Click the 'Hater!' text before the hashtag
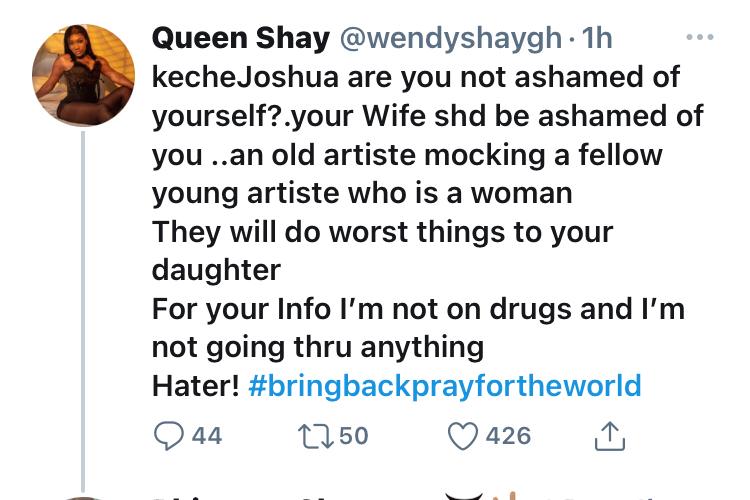The image size is (750, 500). (x=196, y=386)
